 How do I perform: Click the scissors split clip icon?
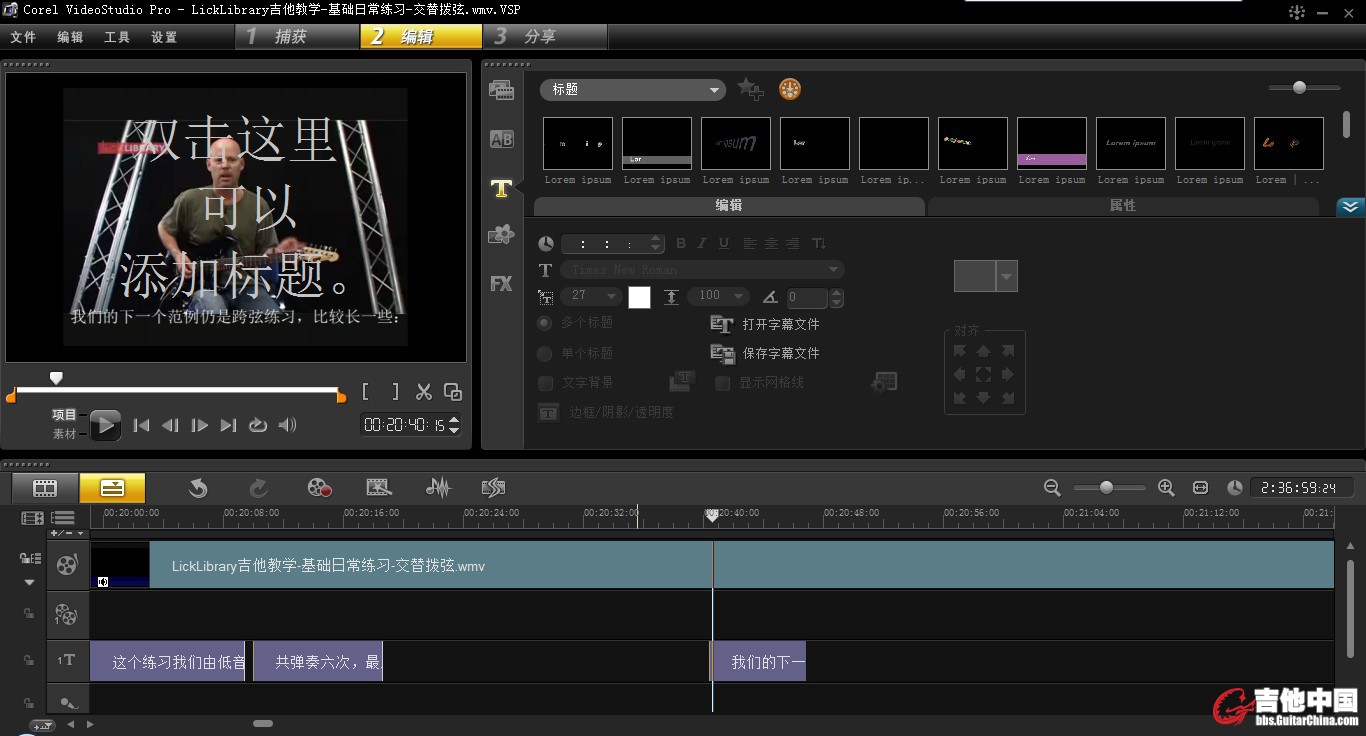tap(424, 392)
